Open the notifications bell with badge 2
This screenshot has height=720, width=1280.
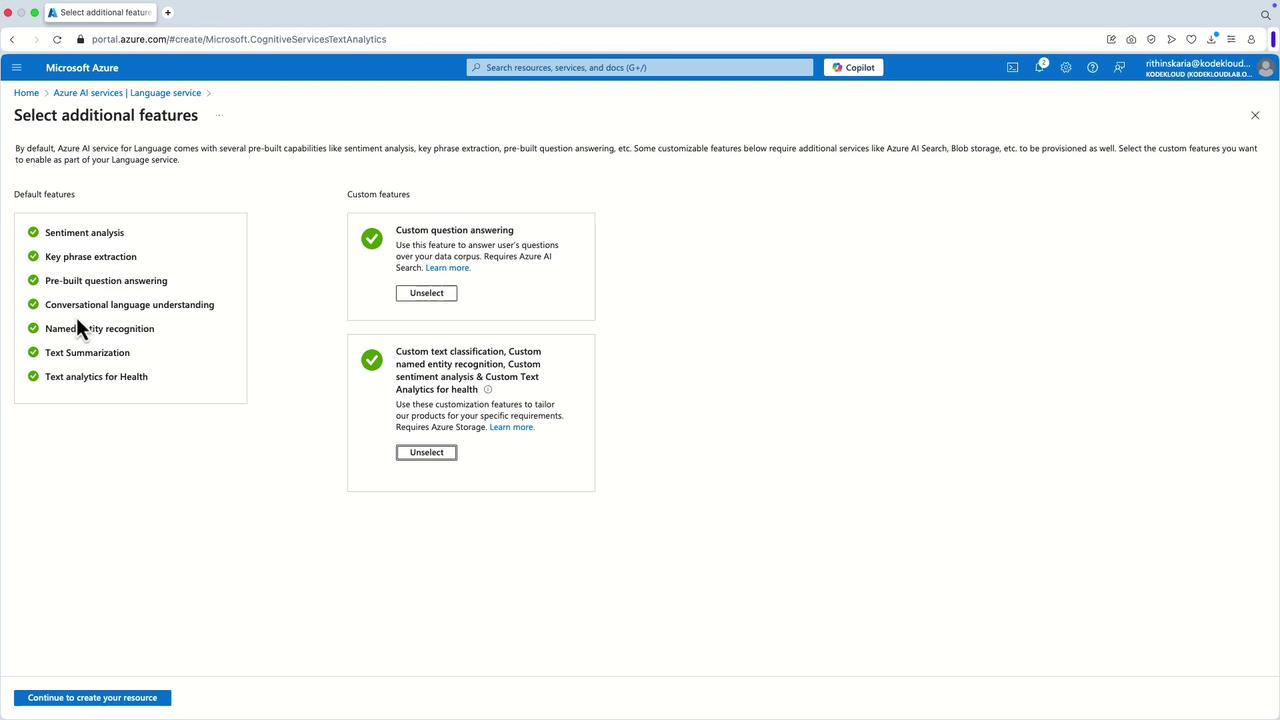click(1040, 67)
